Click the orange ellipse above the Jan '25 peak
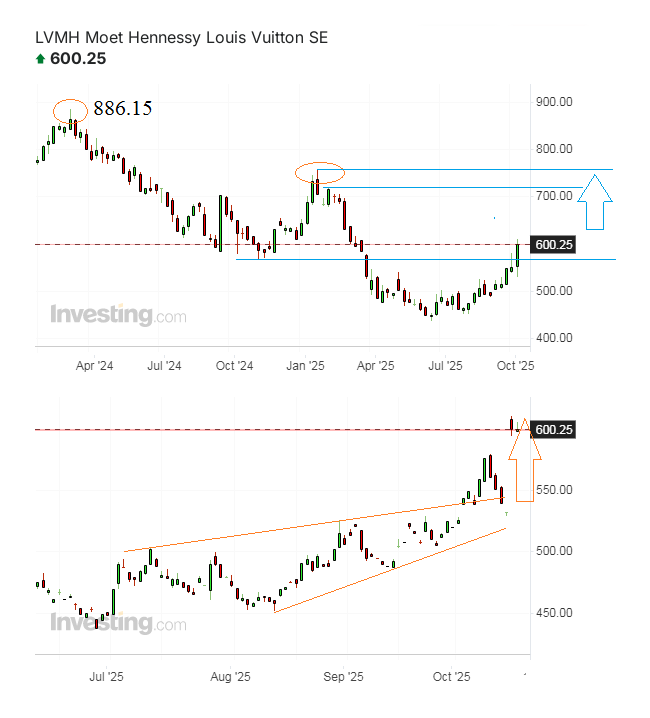The image size is (650, 718). point(320,172)
